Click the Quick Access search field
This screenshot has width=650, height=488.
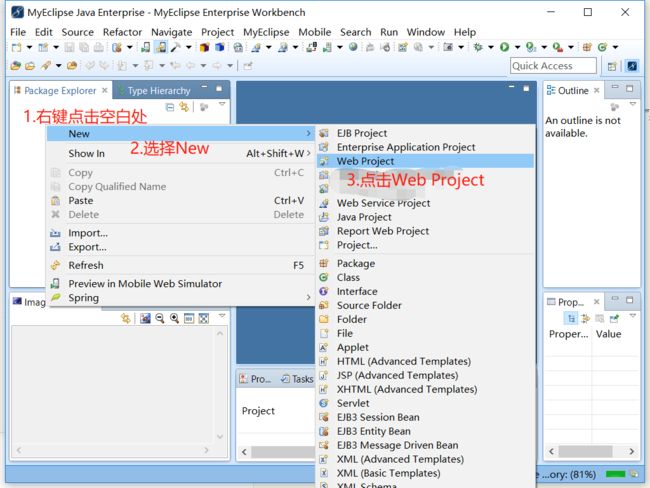[x=553, y=66]
